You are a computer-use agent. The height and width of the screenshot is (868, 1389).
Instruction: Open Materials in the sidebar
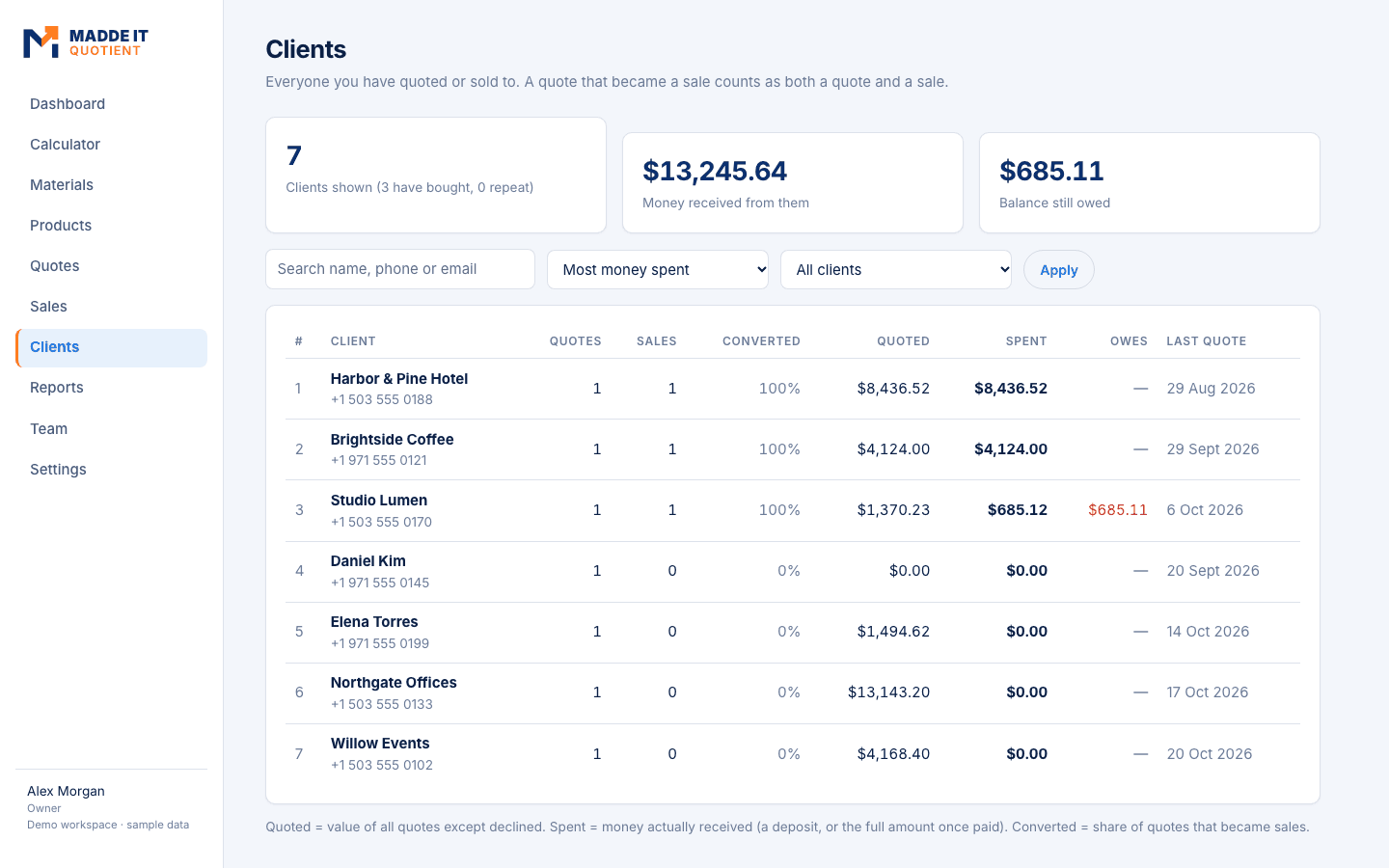click(111, 185)
